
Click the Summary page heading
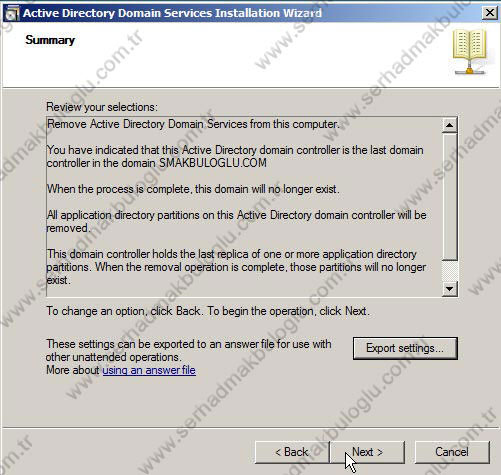(x=50, y=40)
